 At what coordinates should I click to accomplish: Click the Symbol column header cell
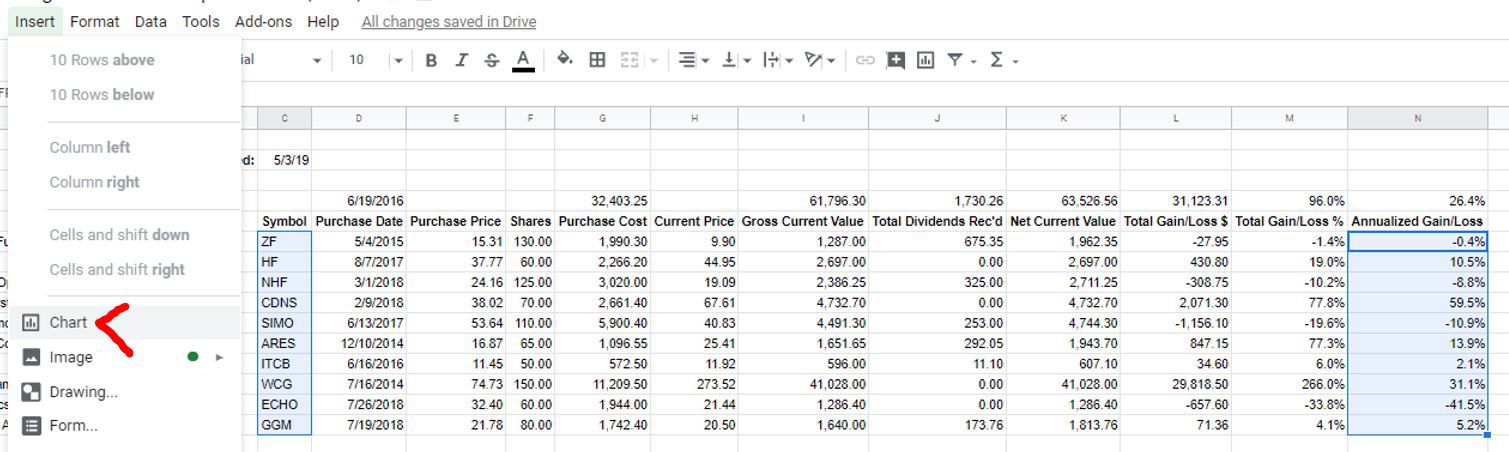[284, 221]
